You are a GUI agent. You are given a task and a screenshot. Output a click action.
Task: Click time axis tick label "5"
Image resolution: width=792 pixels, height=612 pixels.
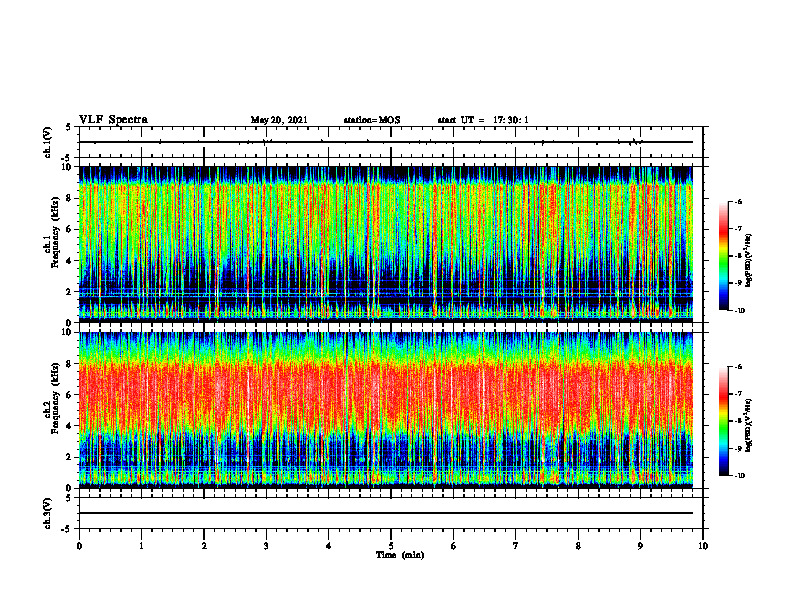[x=391, y=546]
